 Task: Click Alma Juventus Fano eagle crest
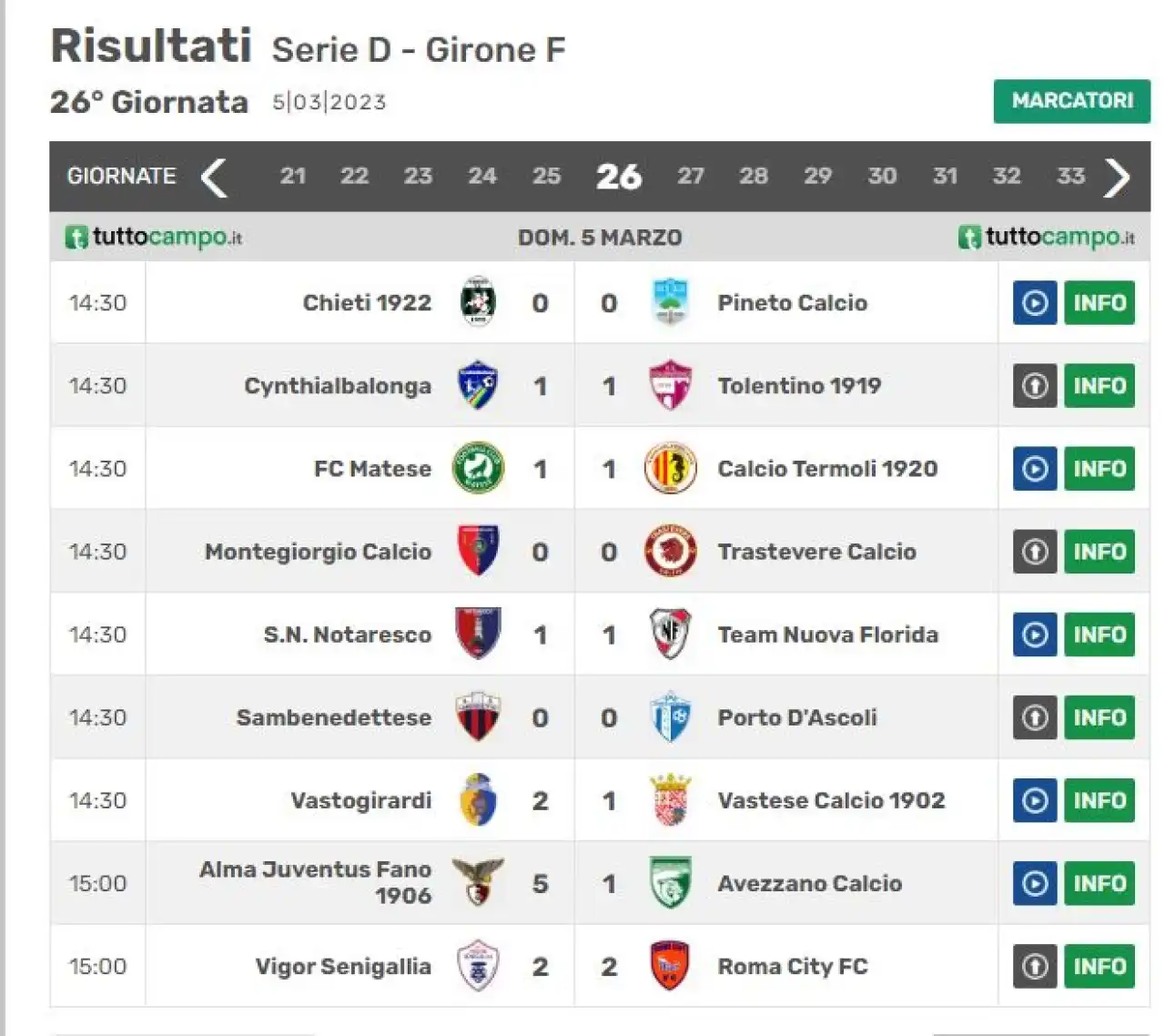coord(479,882)
